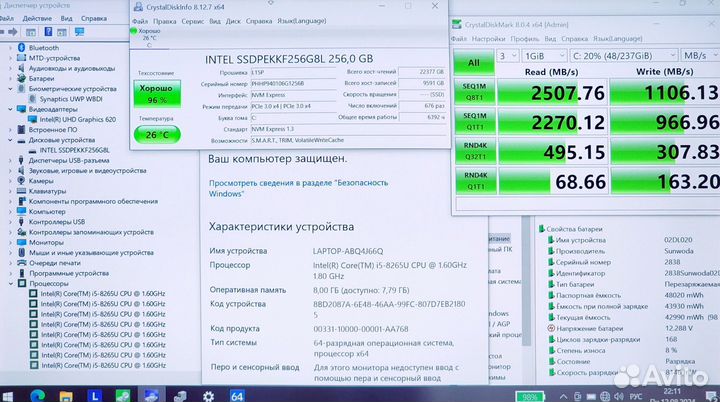This screenshot has height=402, width=720.
Task: Click the volume icon in system tray
Action: (x=619, y=396)
